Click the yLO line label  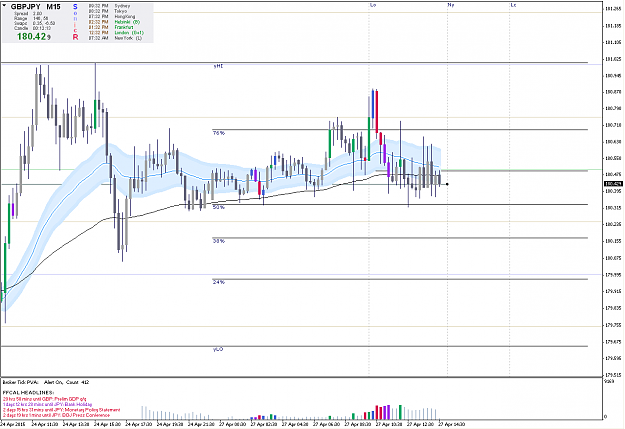tap(218, 349)
